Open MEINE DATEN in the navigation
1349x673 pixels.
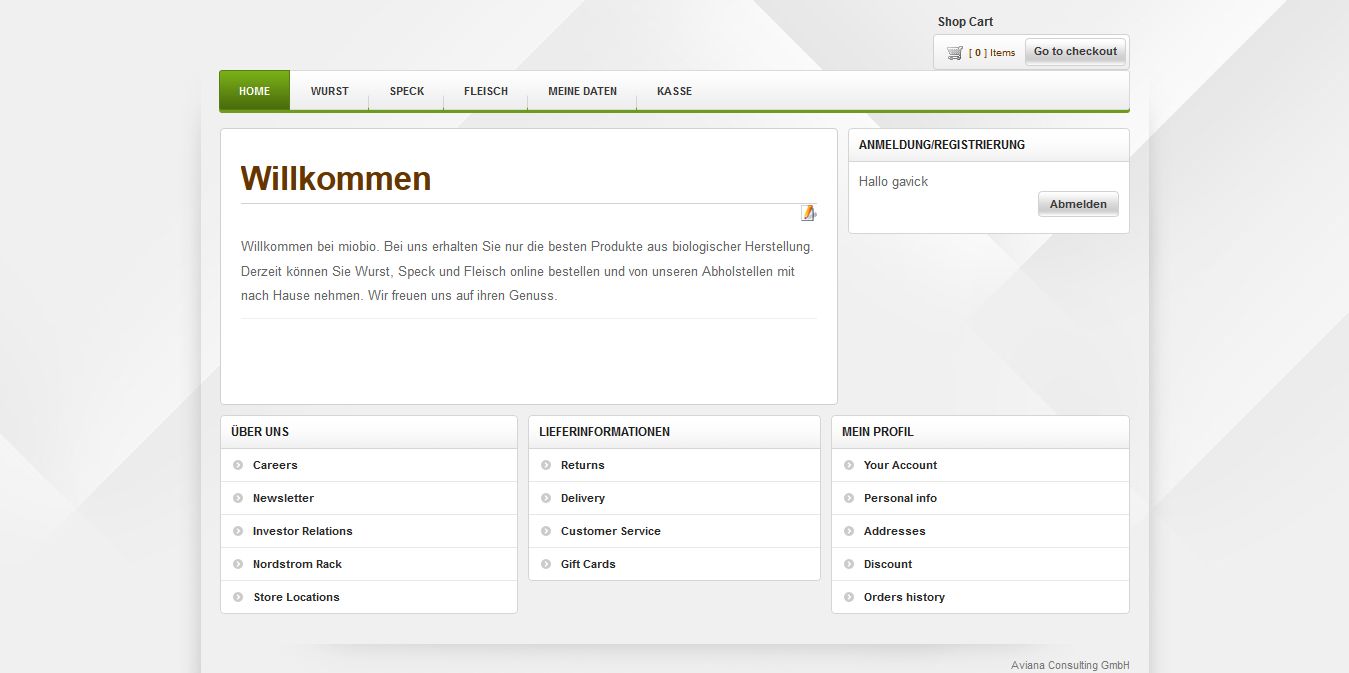point(582,91)
